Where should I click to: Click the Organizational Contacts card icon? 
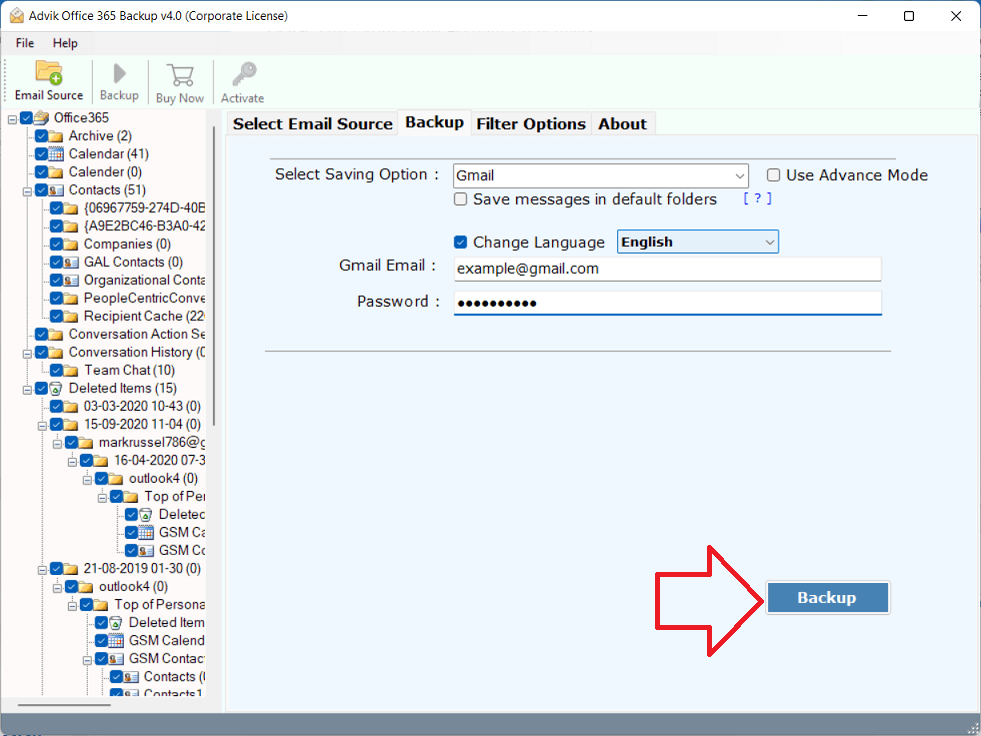tap(71, 280)
